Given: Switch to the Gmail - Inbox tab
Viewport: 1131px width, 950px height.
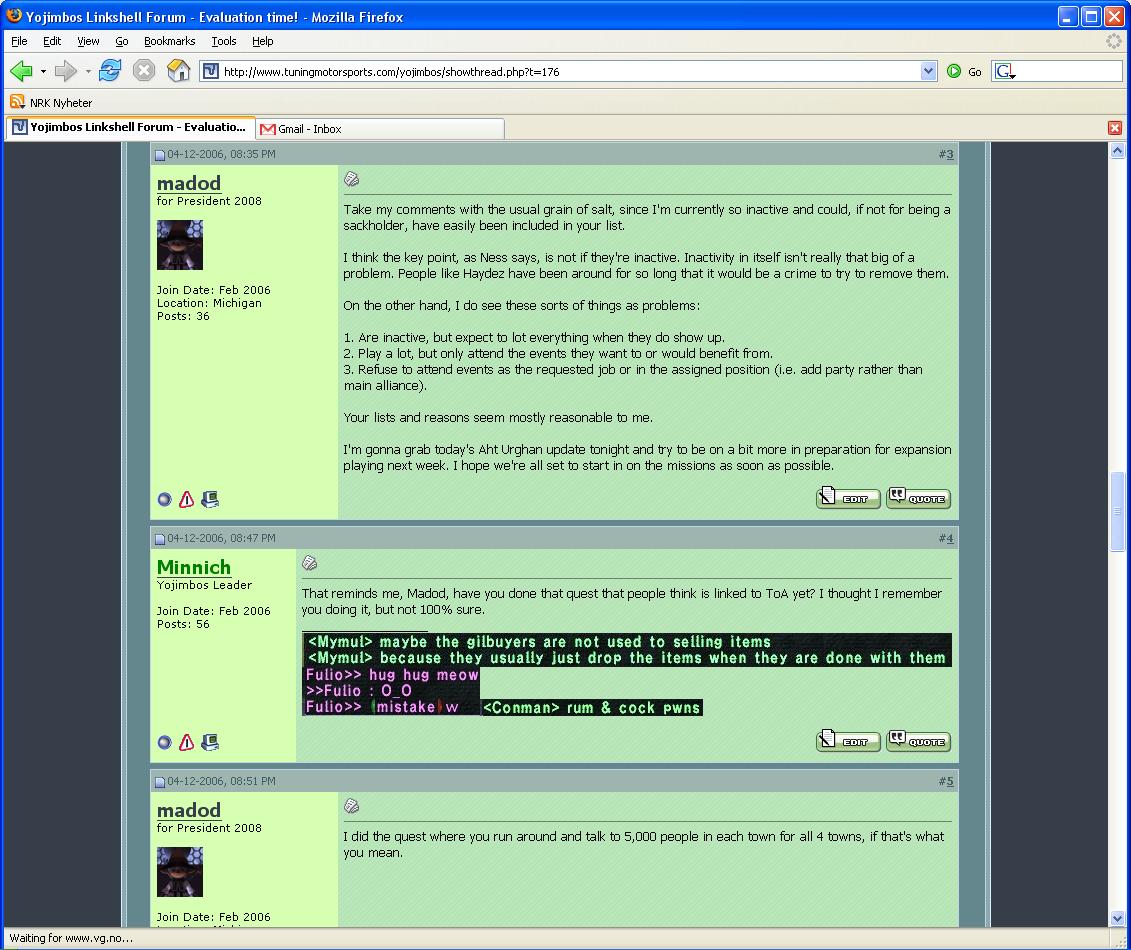Looking at the screenshot, I should (310, 129).
